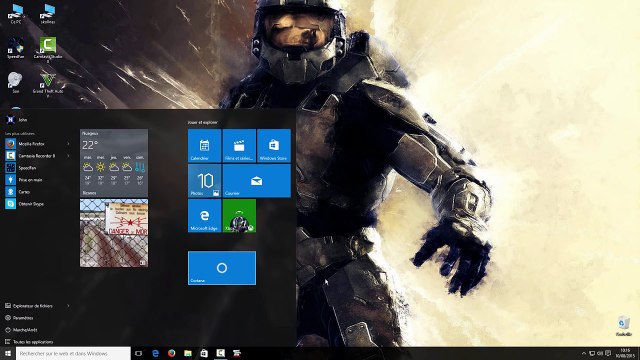Open the Courrier mail tile

click(257, 181)
